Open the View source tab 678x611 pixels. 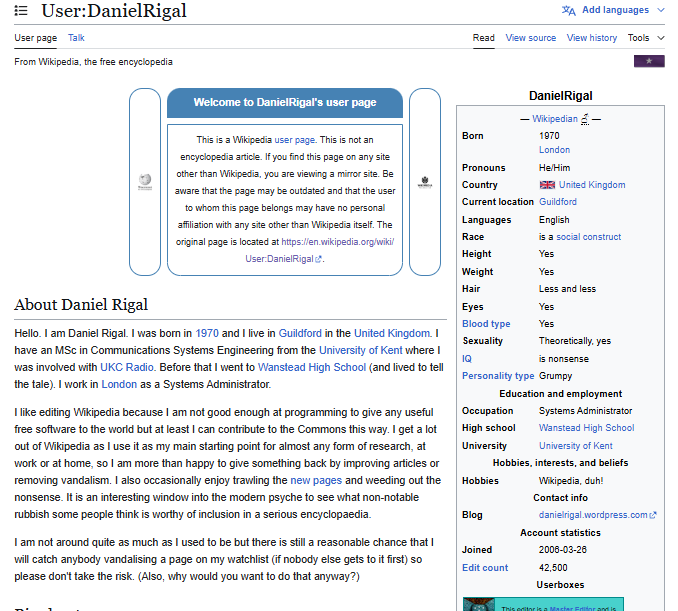[531, 38]
